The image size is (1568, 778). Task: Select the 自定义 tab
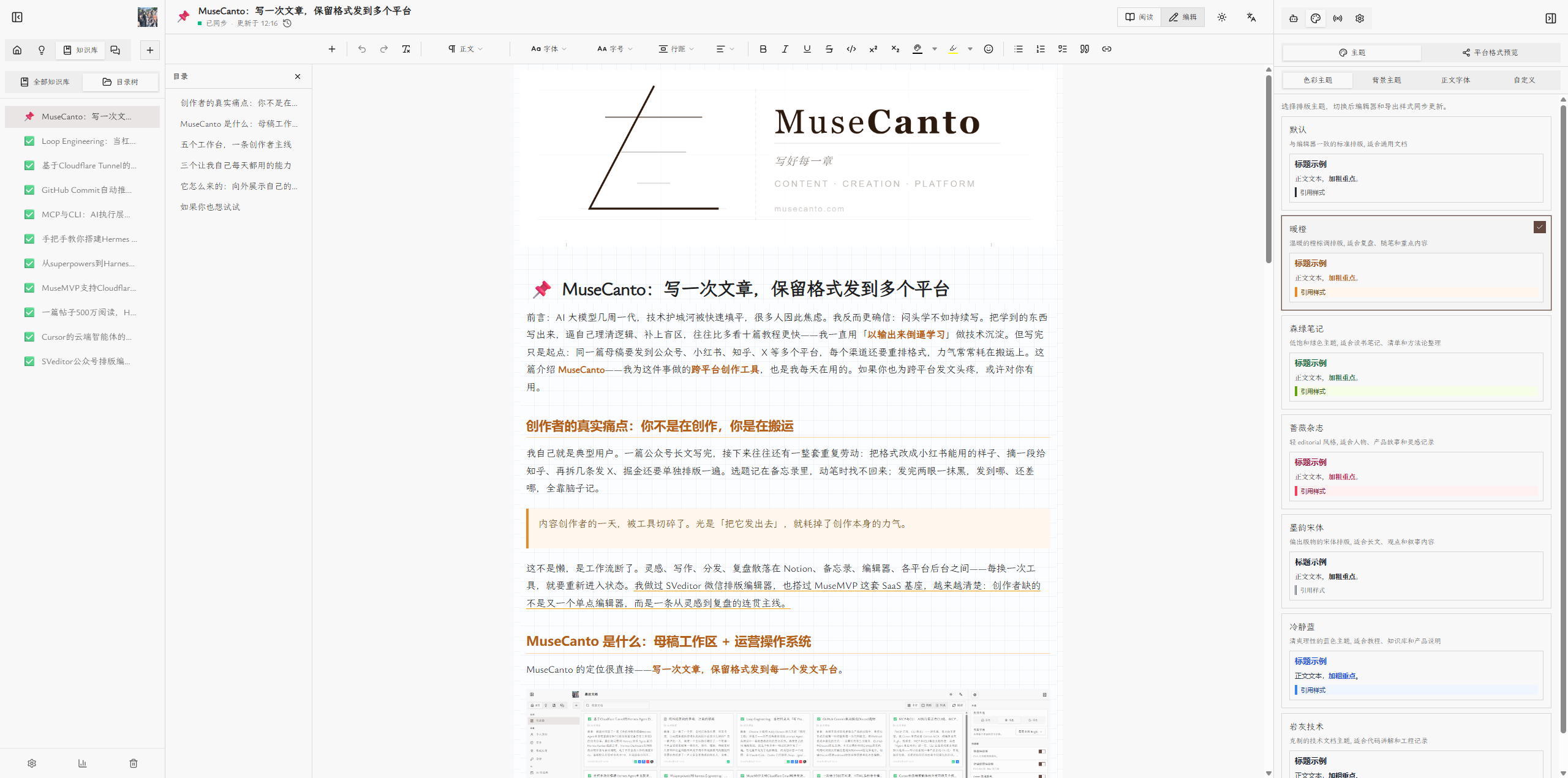coord(1525,80)
